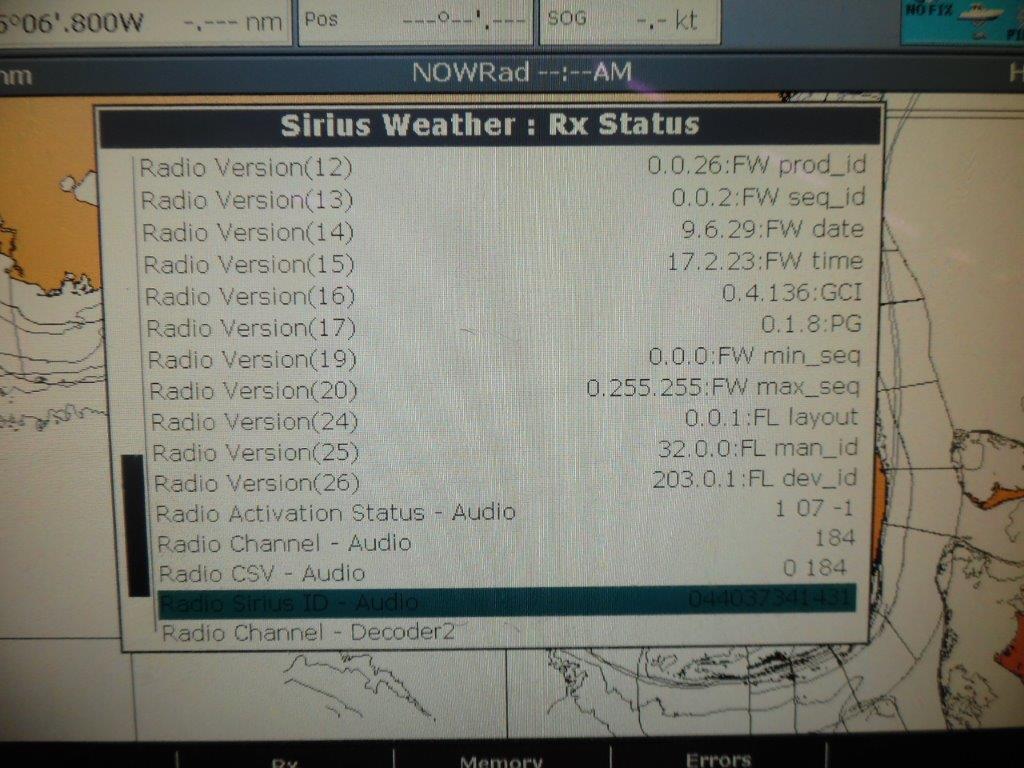Select the Radio Version(12) row
Screen dimensions: 1024x768
(x=502, y=167)
